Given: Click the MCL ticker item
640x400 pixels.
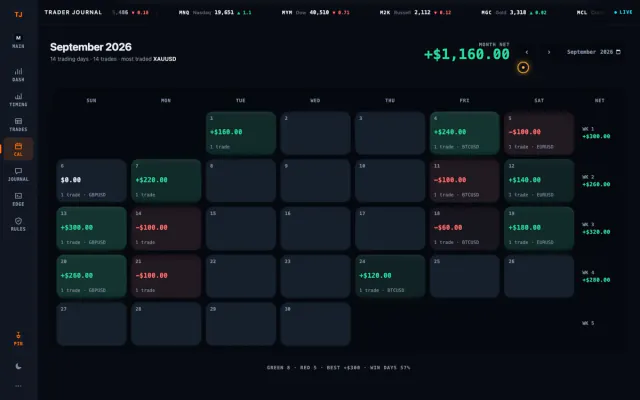Looking at the screenshot, I should [x=590, y=13].
